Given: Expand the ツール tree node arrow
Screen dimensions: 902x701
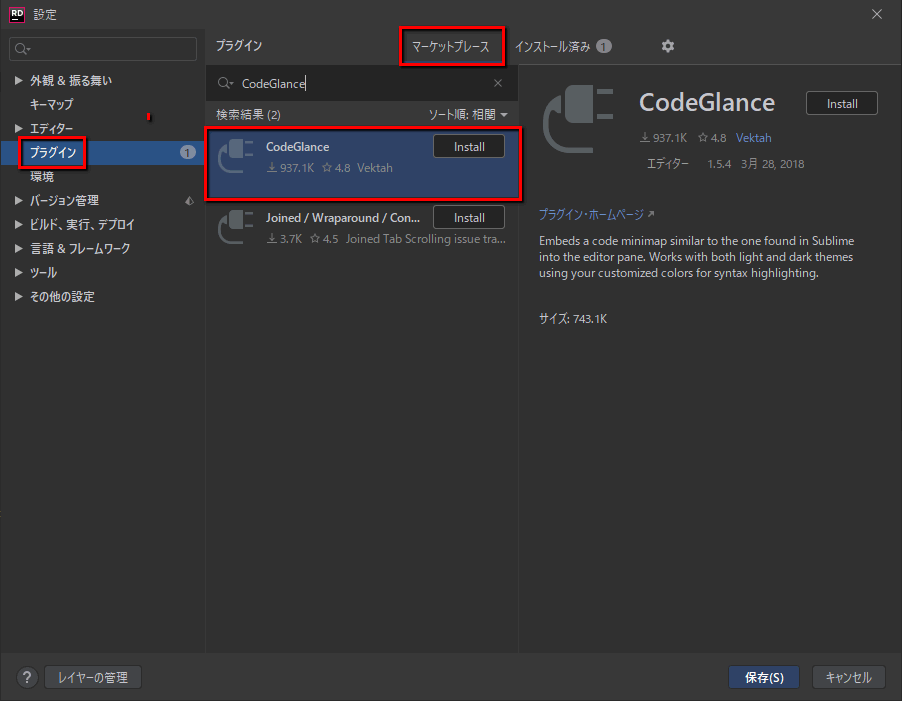Looking at the screenshot, I should point(18,273).
